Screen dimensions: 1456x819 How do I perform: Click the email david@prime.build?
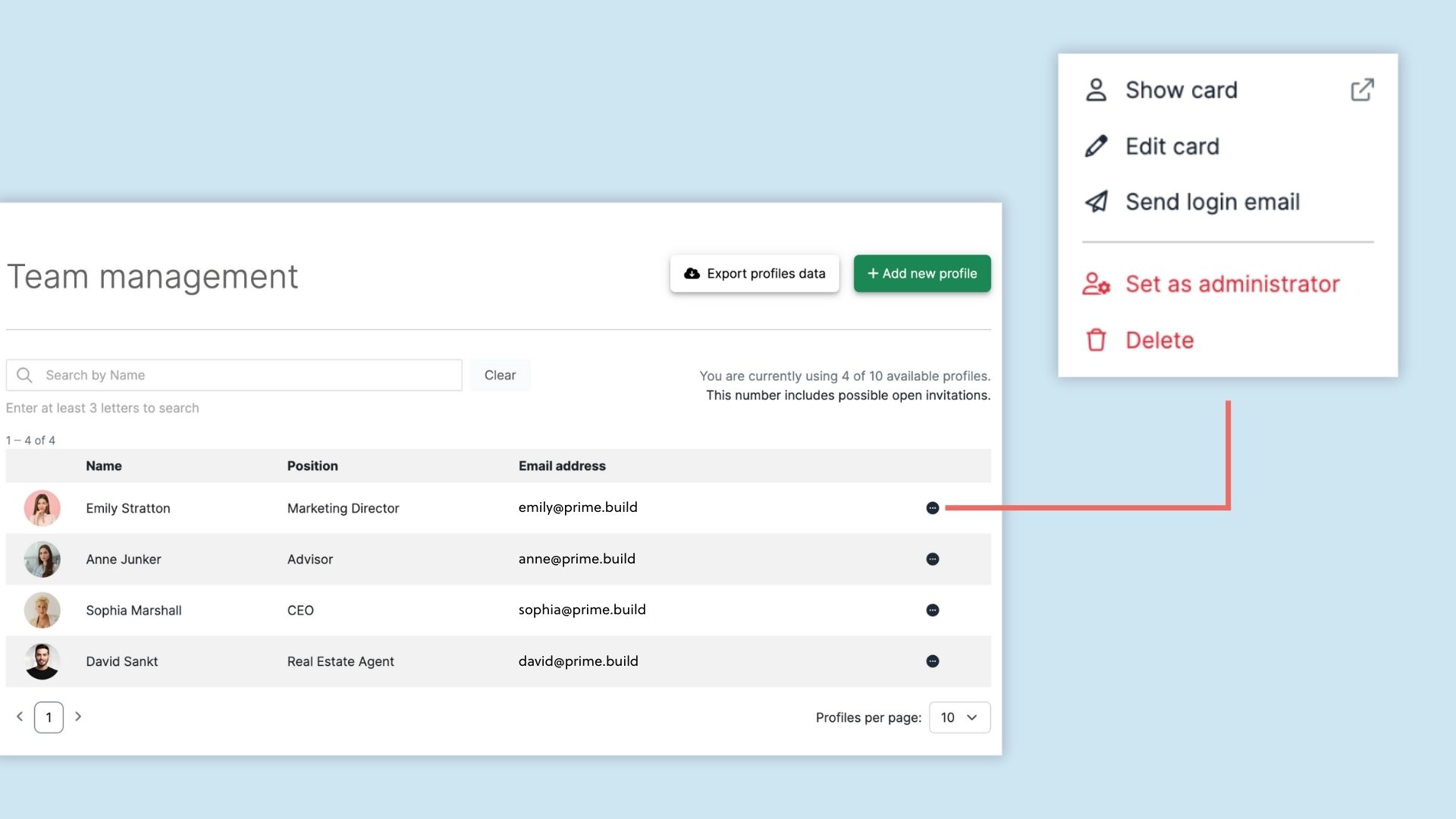click(579, 661)
